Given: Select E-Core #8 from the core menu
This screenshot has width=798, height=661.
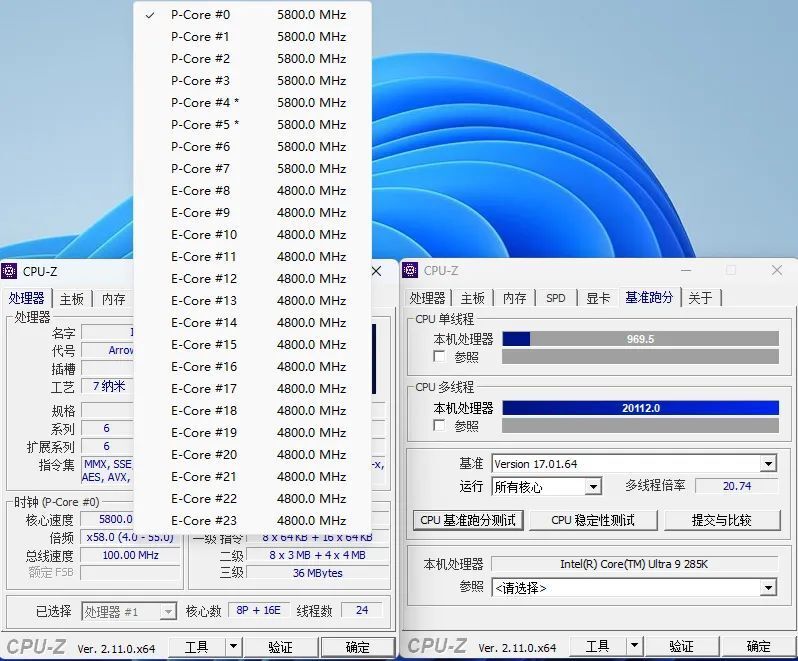Looking at the screenshot, I should coord(200,191).
